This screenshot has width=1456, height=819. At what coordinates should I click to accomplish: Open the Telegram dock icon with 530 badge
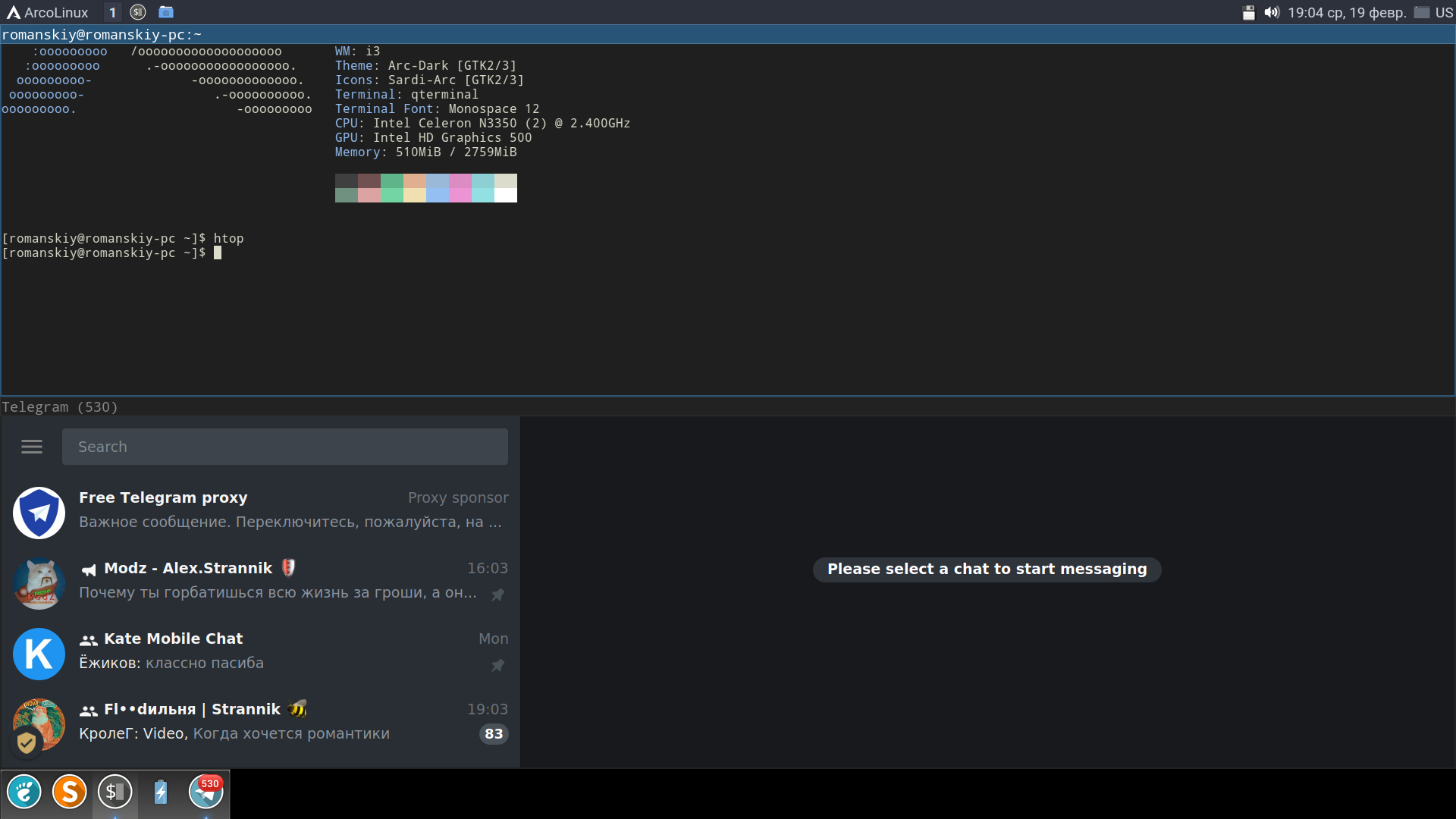[206, 792]
